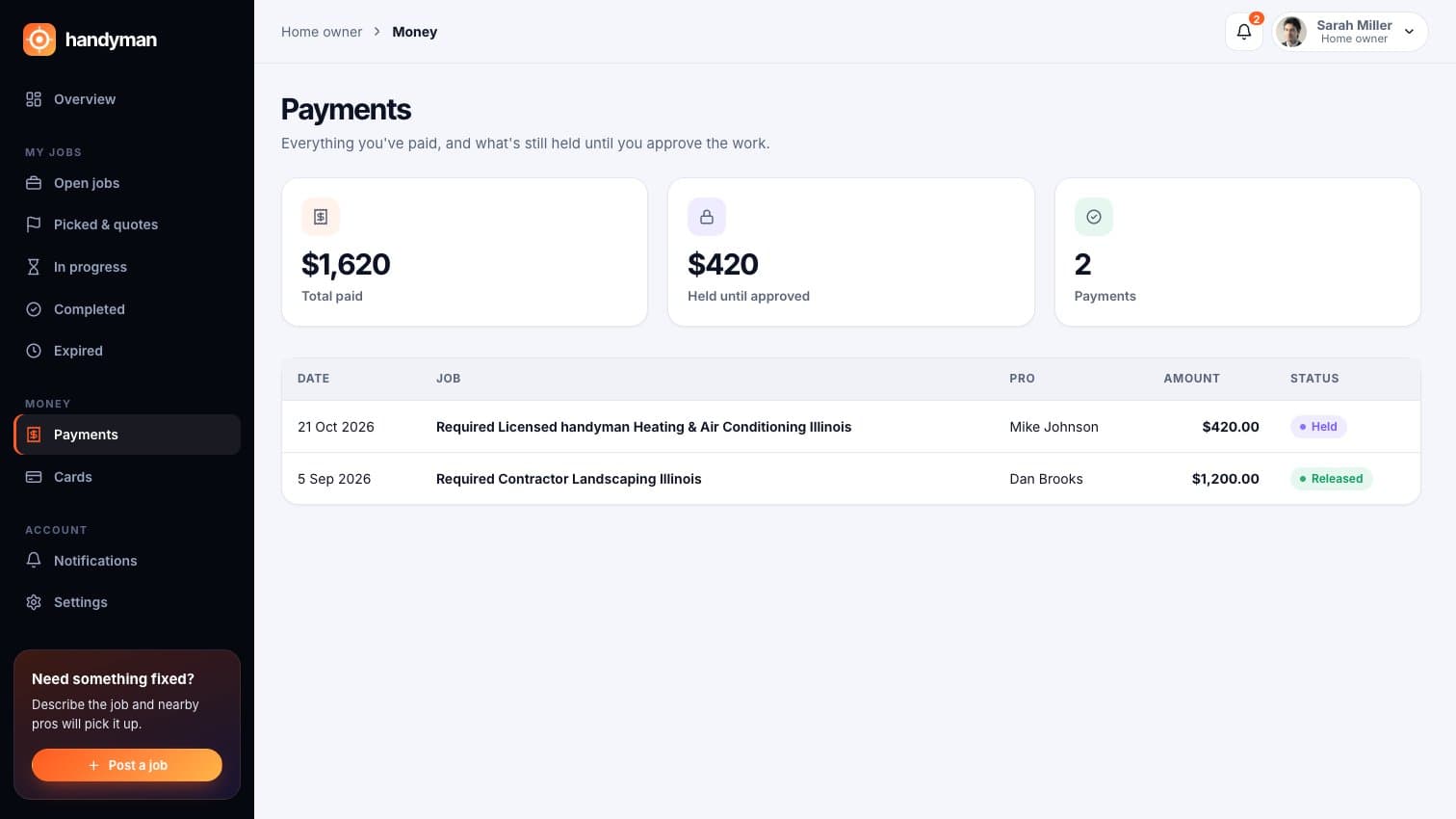Click the $1,620 Total paid figure
Viewport: 1456px width, 819px height.
pos(346,264)
